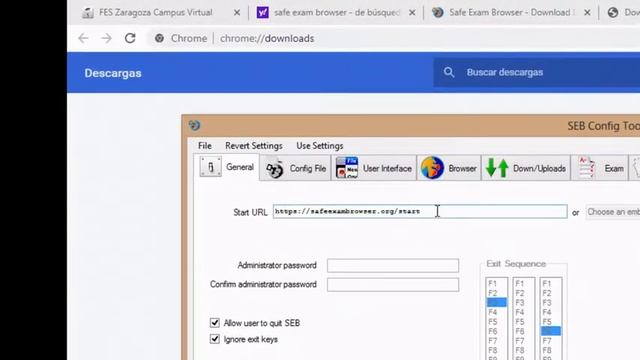The image size is (640, 360).
Task: Click the SEB Config Tool title bar icon
Action: pos(195,125)
